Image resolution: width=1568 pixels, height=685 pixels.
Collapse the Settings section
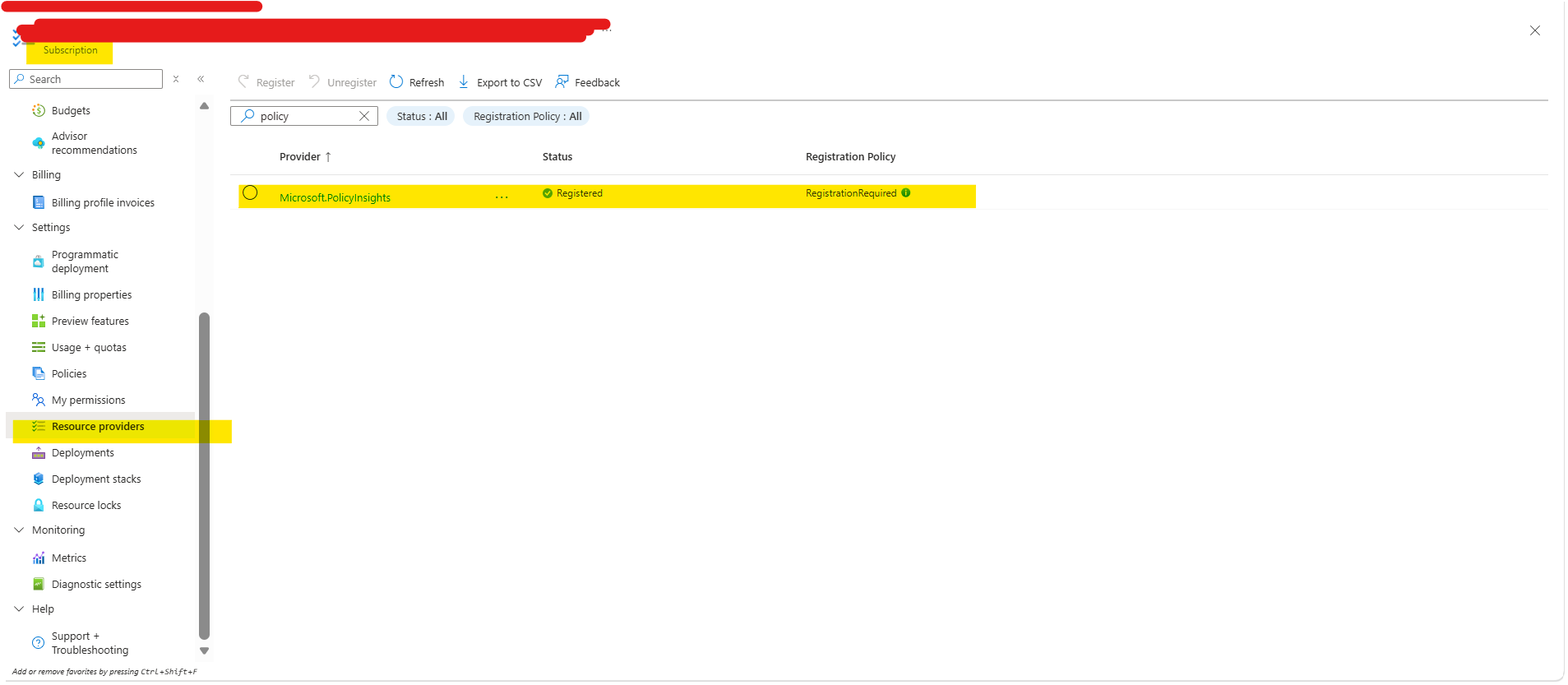pos(19,227)
